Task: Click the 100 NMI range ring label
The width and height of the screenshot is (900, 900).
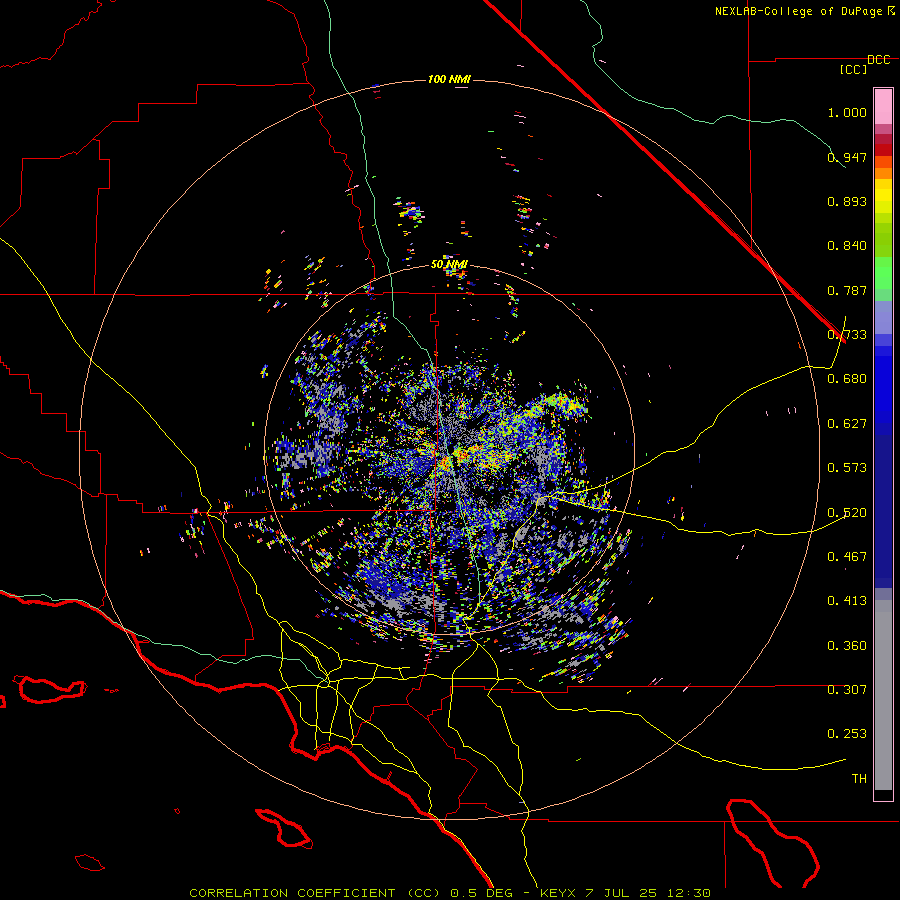Action: (x=449, y=79)
